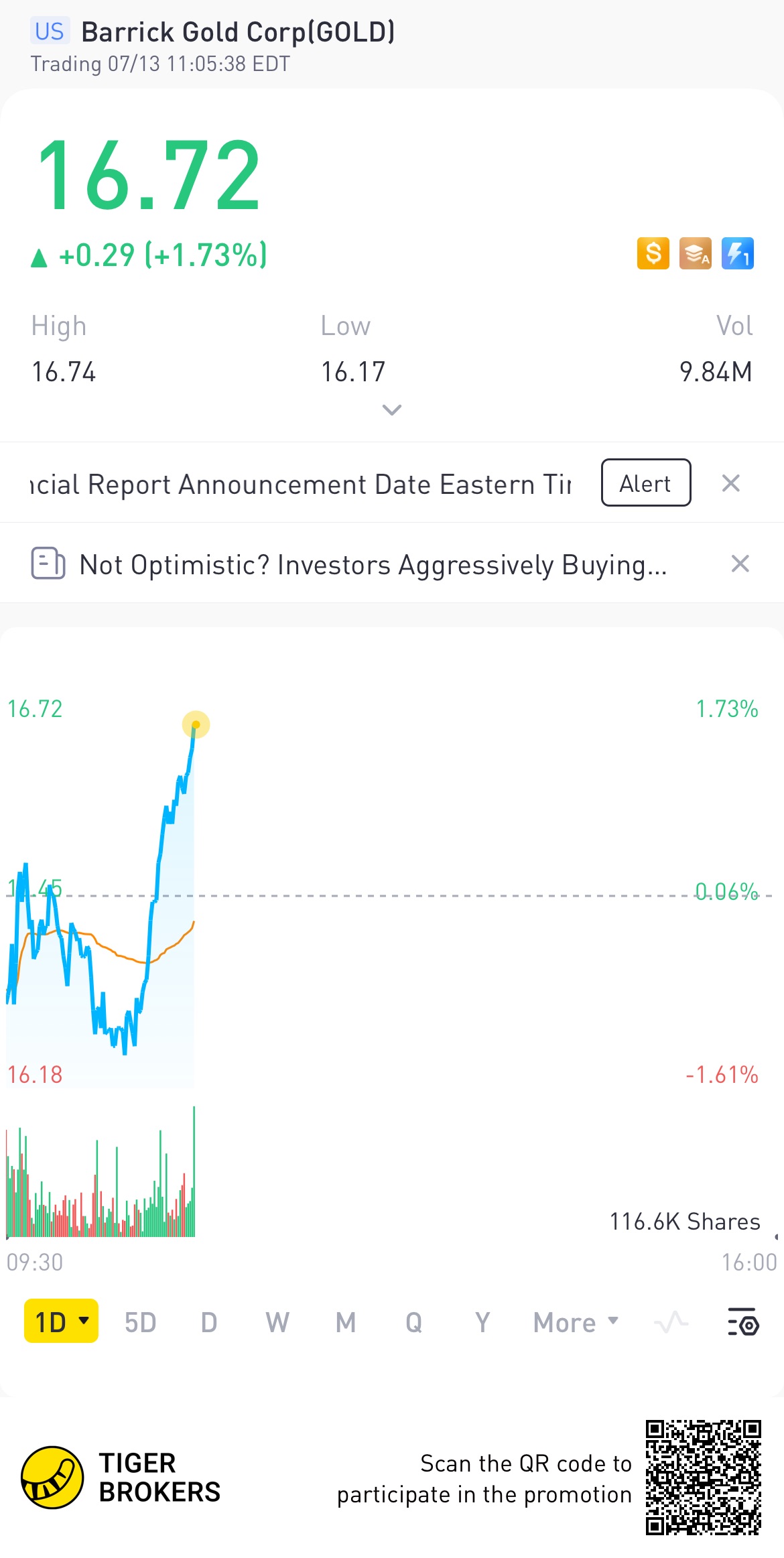The height and width of the screenshot is (1558, 784).
Task: Open the Not Optimistic investors news headline
Action: [x=373, y=565]
